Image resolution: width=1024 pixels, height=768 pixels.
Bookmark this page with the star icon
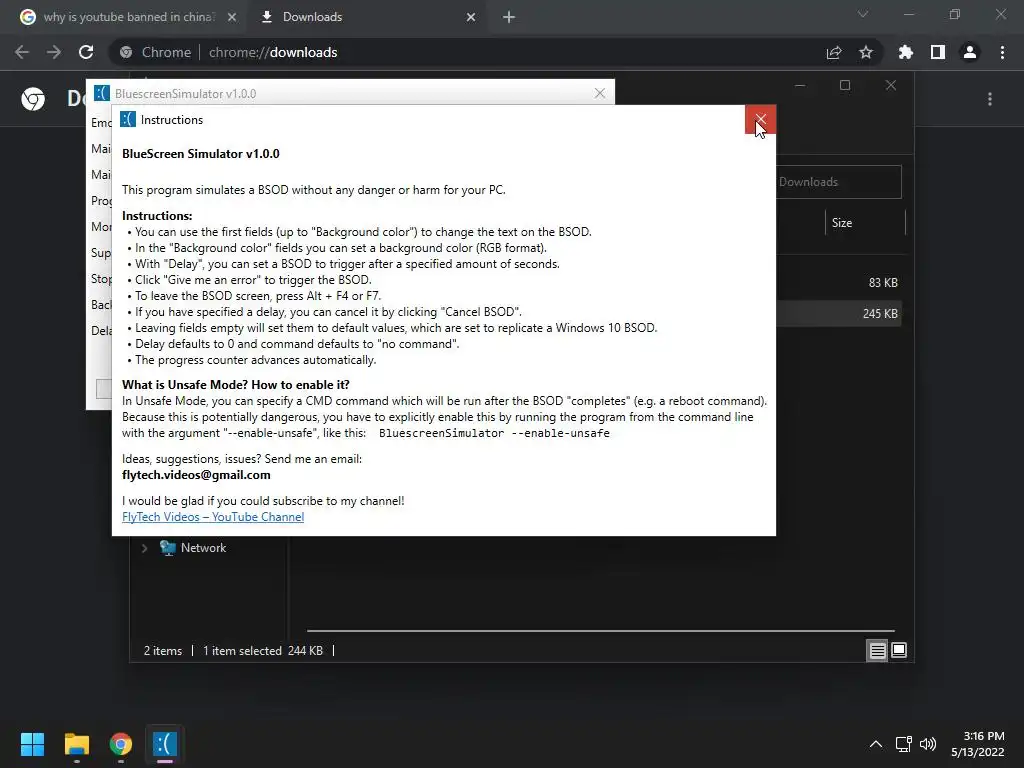(x=865, y=52)
